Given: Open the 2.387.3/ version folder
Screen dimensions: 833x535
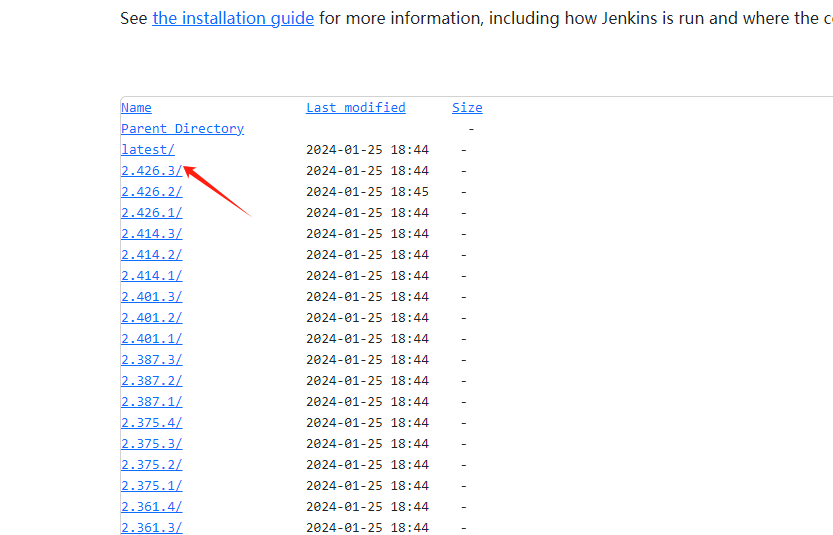Looking at the screenshot, I should click(151, 360).
